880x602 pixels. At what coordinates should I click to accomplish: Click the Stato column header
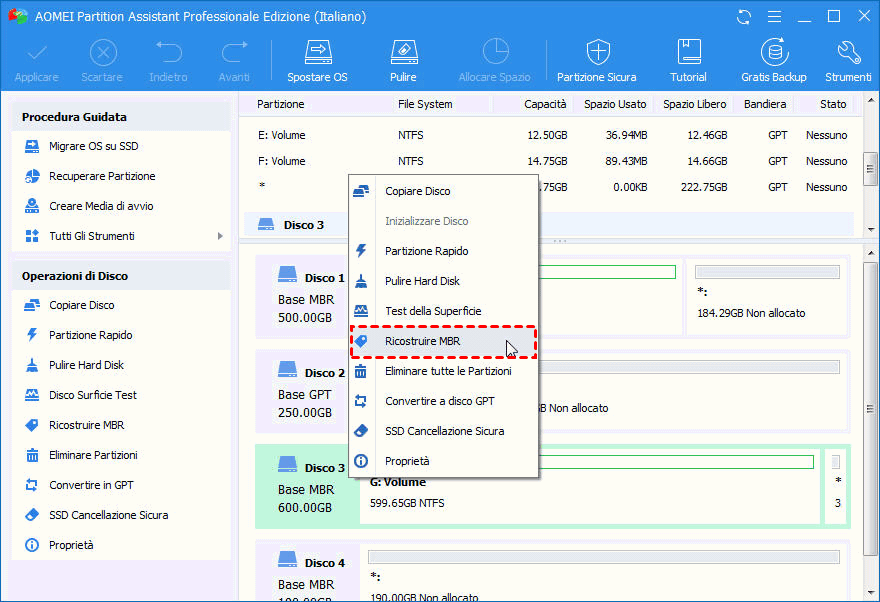(832, 104)
